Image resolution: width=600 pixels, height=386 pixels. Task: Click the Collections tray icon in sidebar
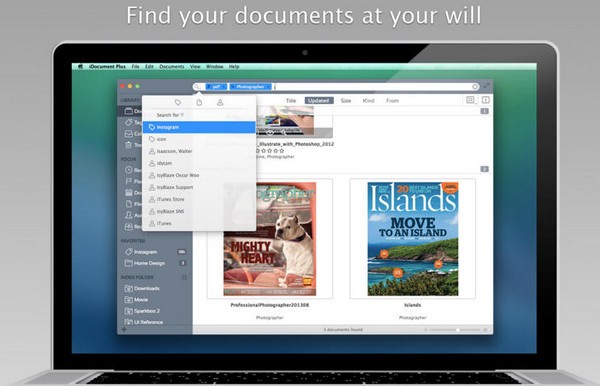[129, 134]
